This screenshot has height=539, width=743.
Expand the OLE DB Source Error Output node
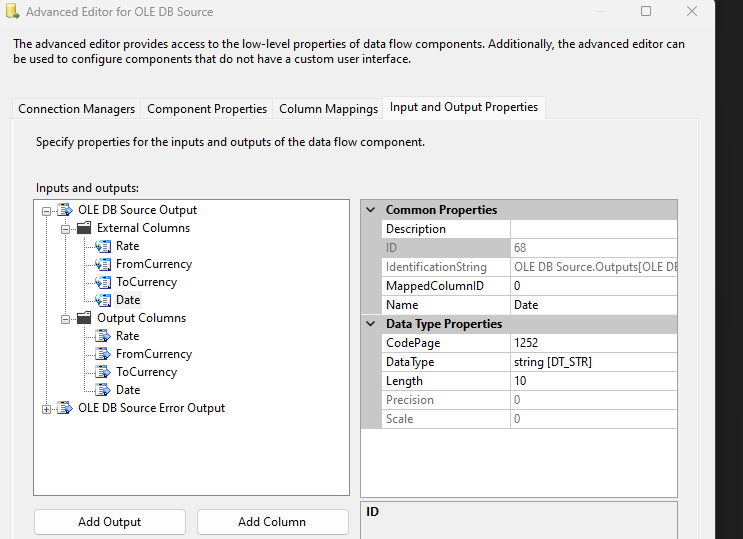click(x=46, y=408)
